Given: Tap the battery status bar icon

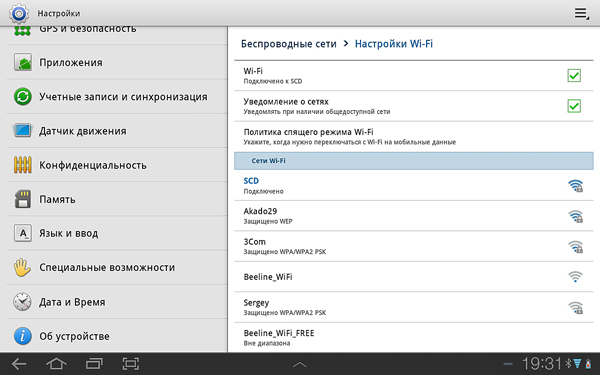Looking at the screenshot, I should pos(588,364).
